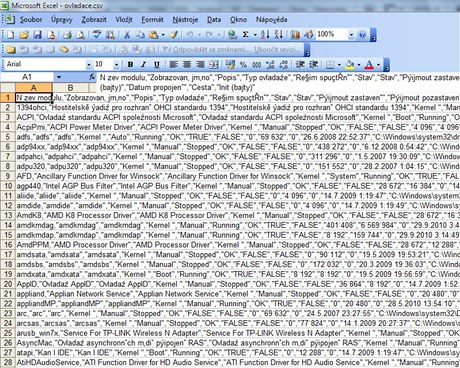Activate the Format Painter brush
The height and width of the screenshot is (368, 460).
(x=174, y=35)
